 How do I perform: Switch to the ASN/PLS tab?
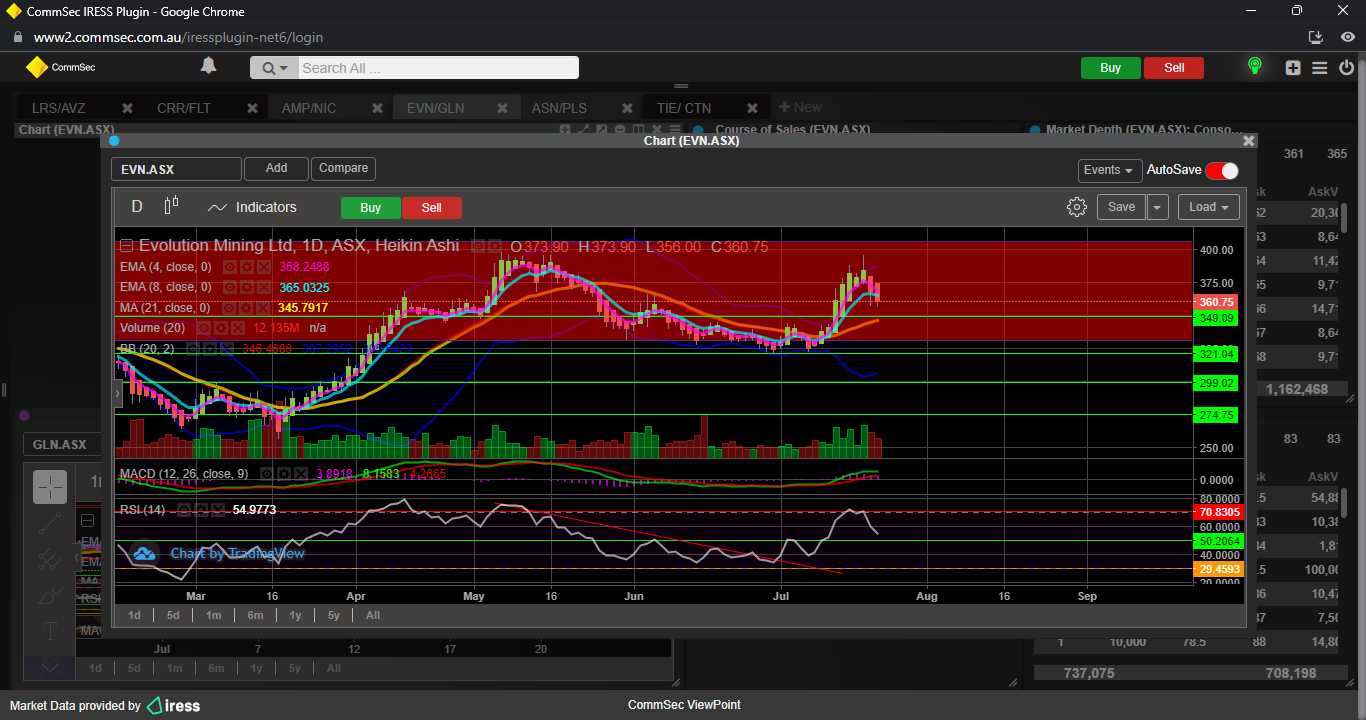click(559, 108)
